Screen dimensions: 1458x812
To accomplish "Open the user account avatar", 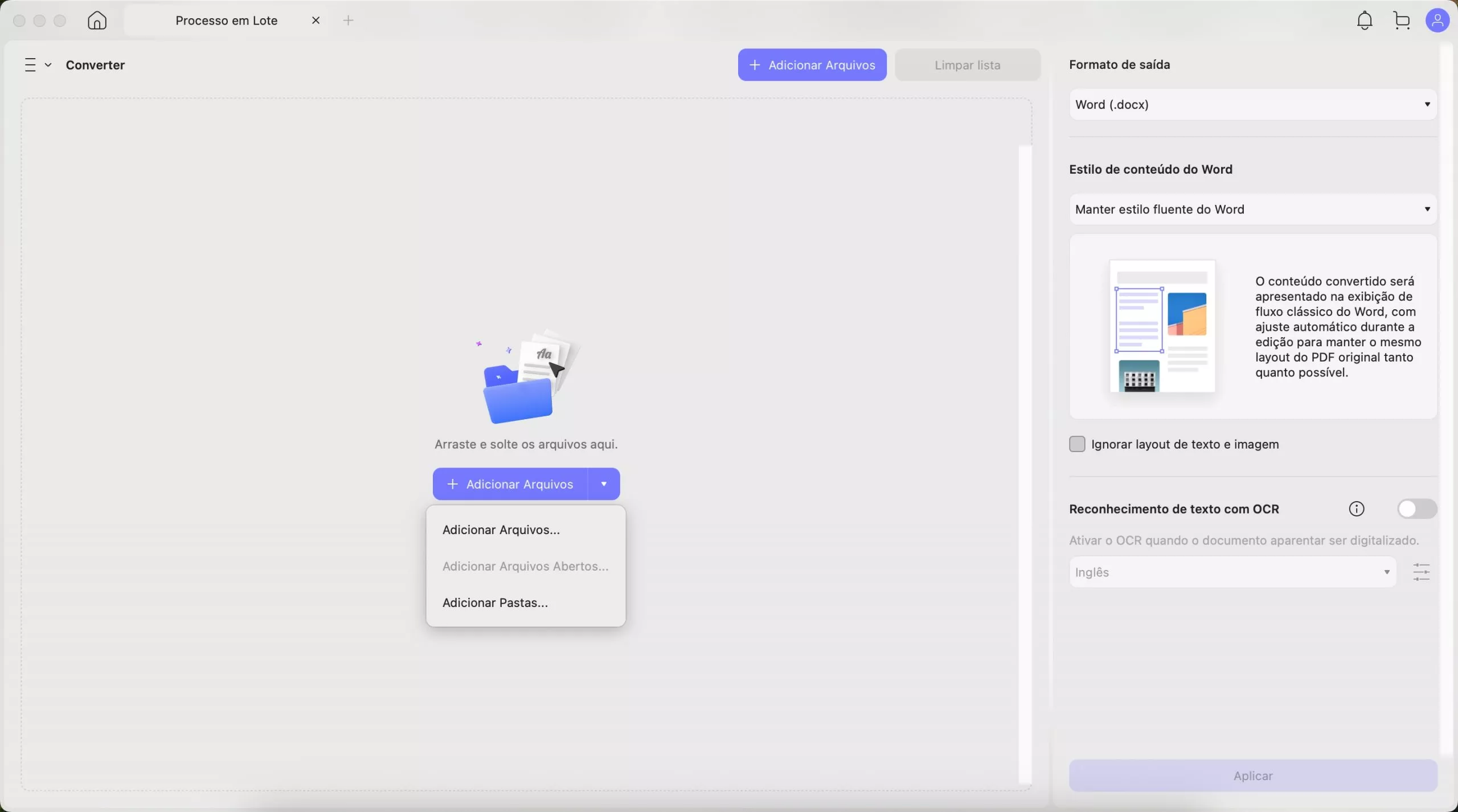I will click(x=1437, y=20).
